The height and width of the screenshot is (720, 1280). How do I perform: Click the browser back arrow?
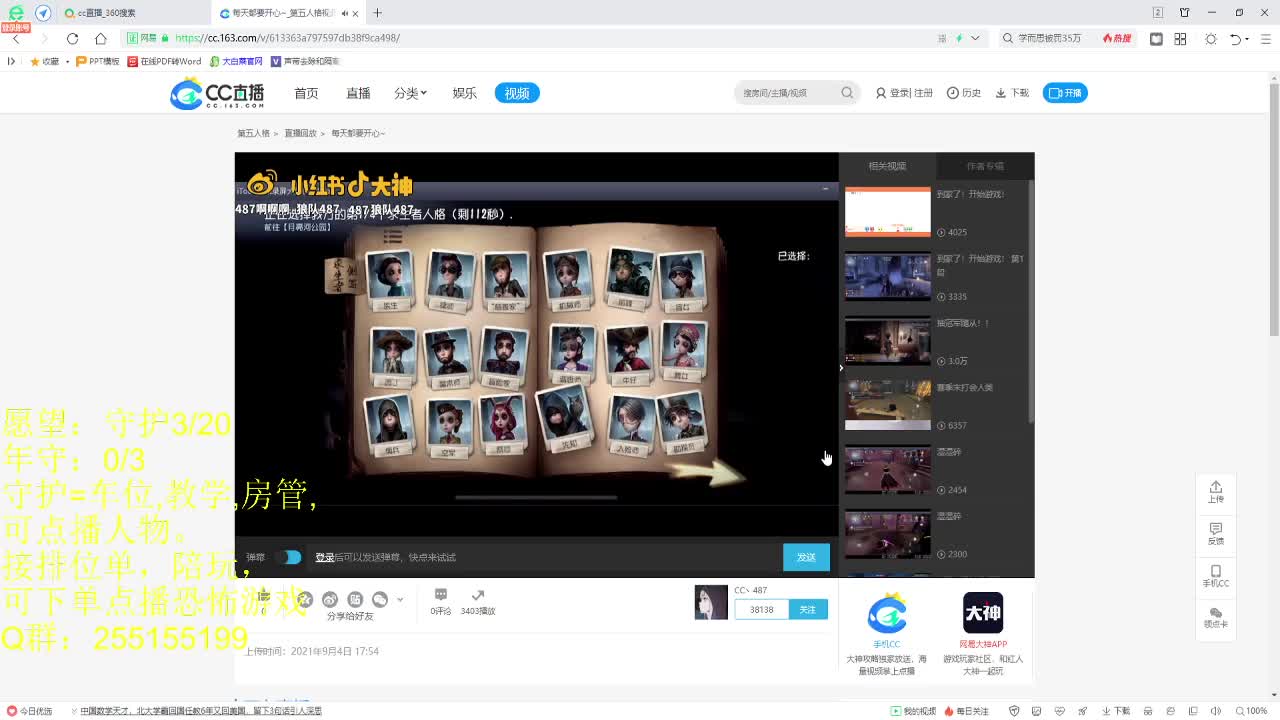click(16, 38)
